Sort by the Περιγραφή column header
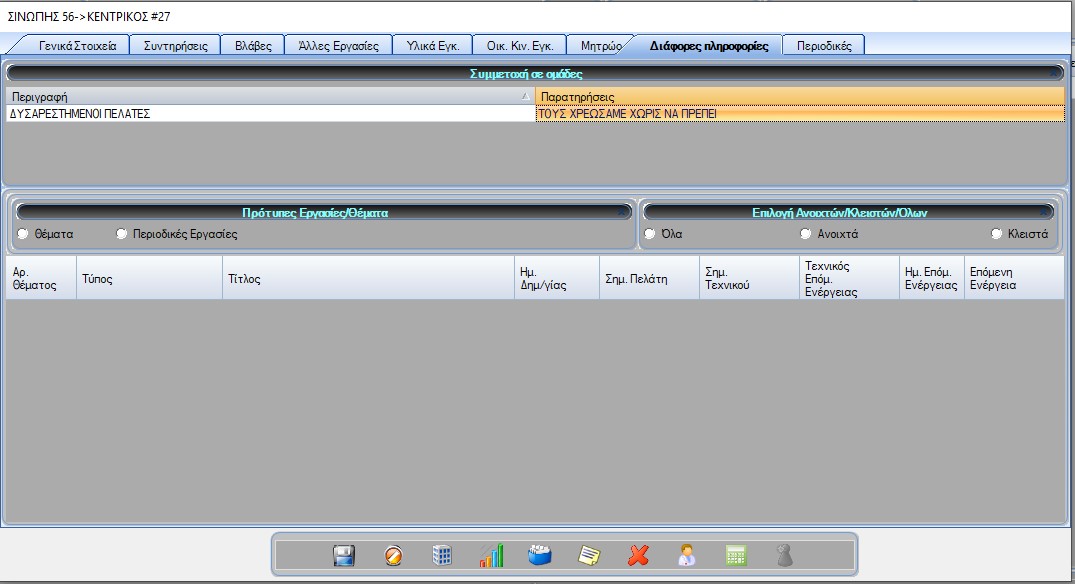 (268, 97)
